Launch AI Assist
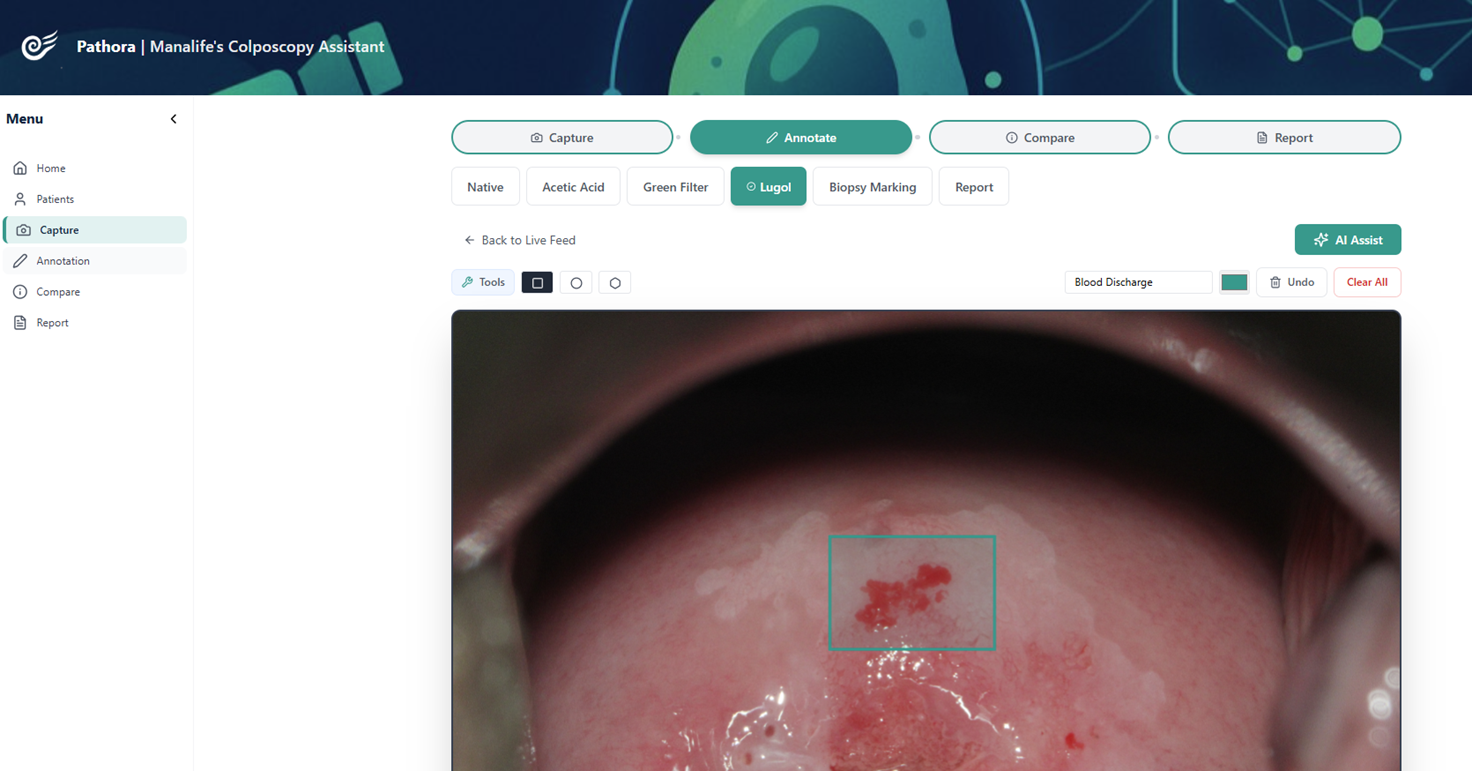Screen dimensions: 1472x771 point(1347,240)
